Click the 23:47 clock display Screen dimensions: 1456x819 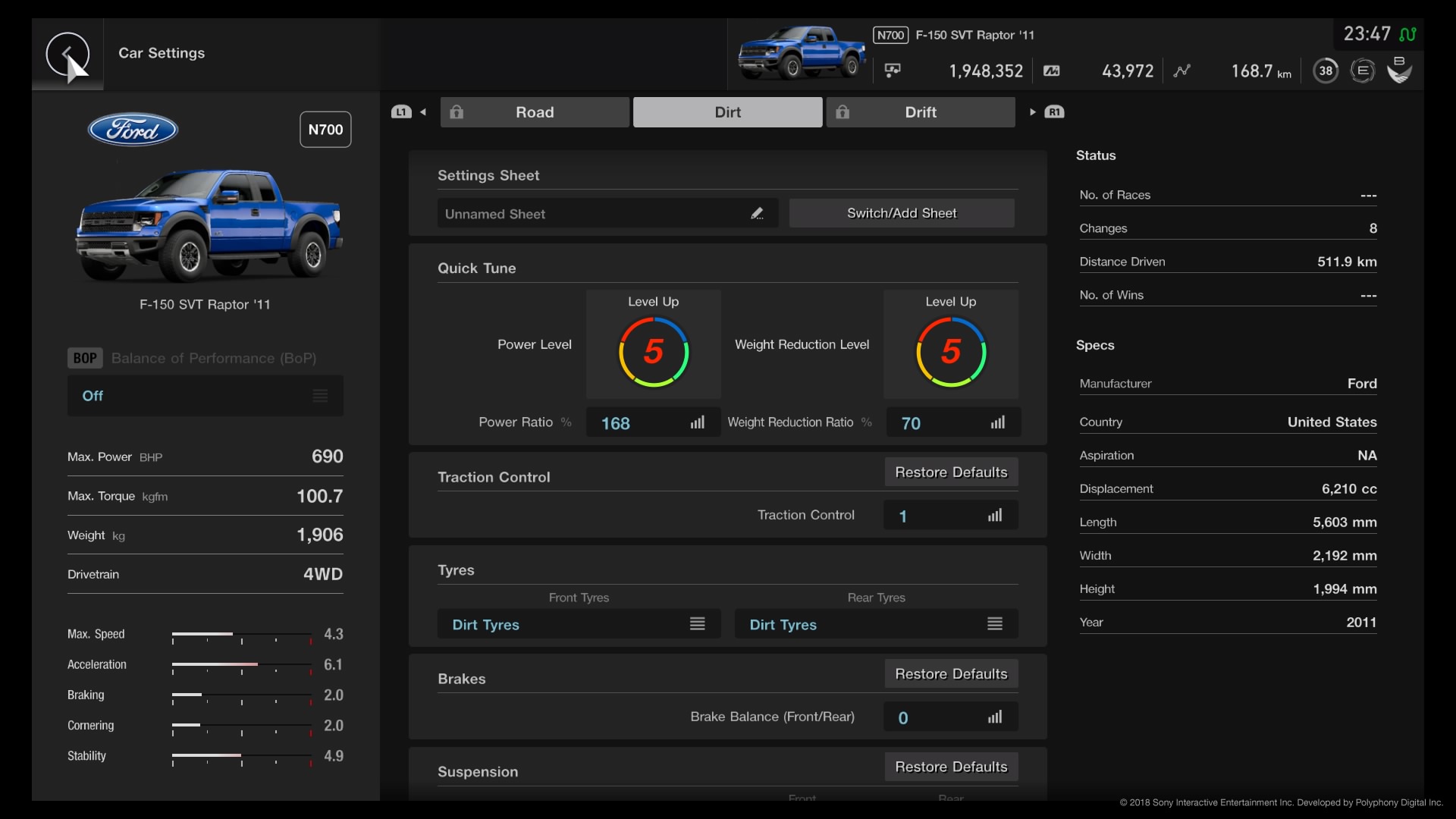(1367, 34)
